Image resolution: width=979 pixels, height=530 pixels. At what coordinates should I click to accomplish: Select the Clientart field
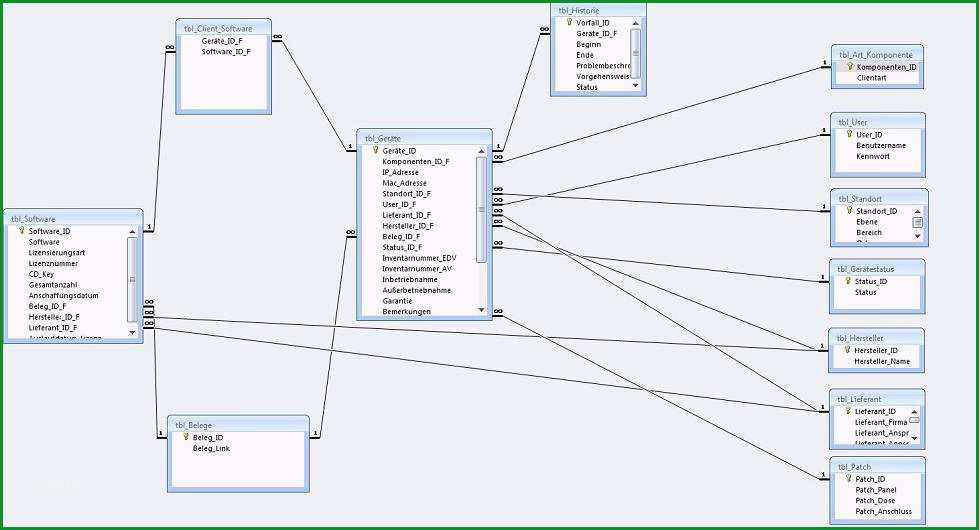[x=872, y=78]
